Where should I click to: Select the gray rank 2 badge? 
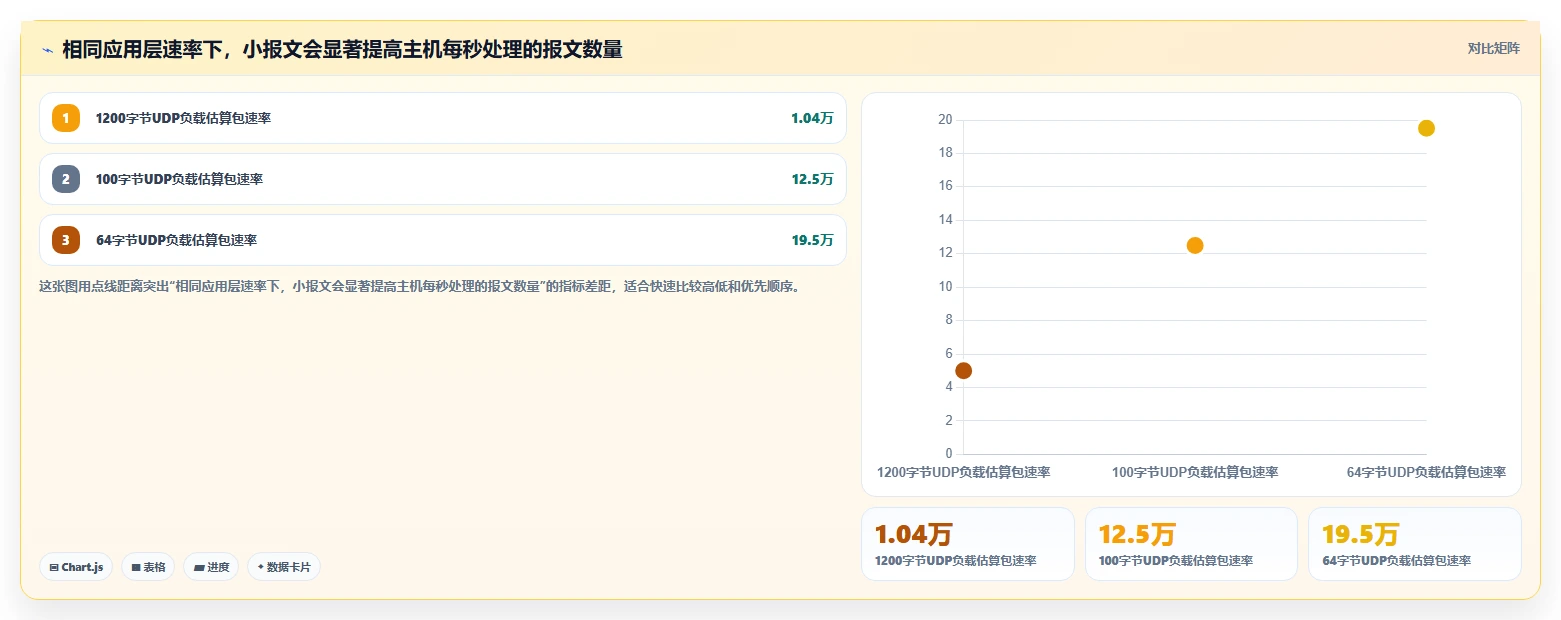click(66, 179)
